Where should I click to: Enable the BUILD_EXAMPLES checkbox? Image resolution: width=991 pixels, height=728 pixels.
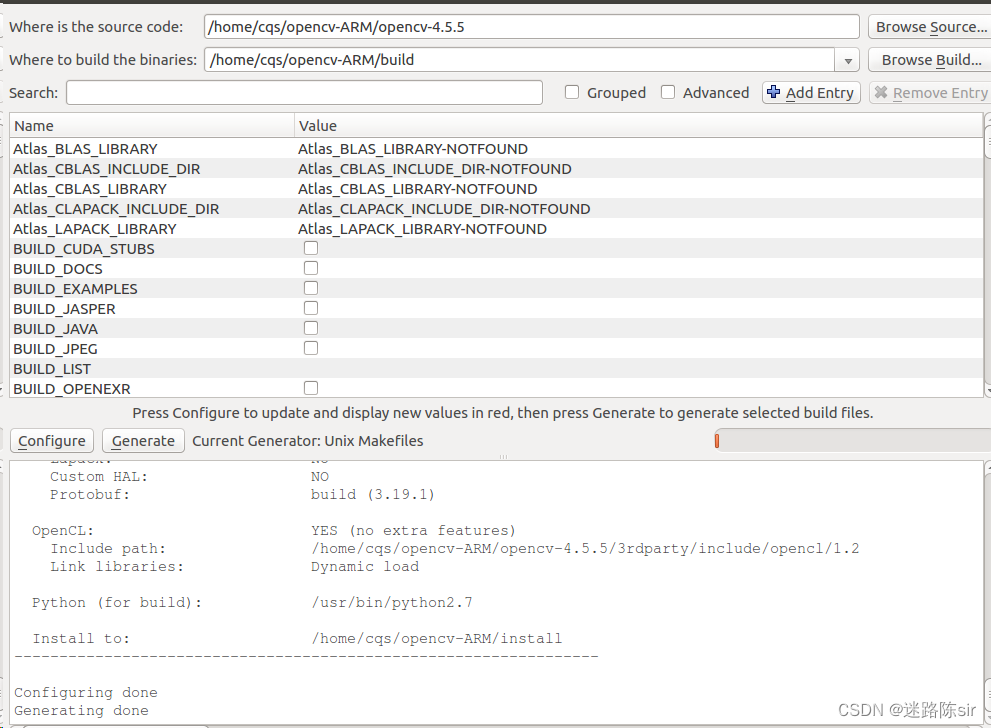310,287
